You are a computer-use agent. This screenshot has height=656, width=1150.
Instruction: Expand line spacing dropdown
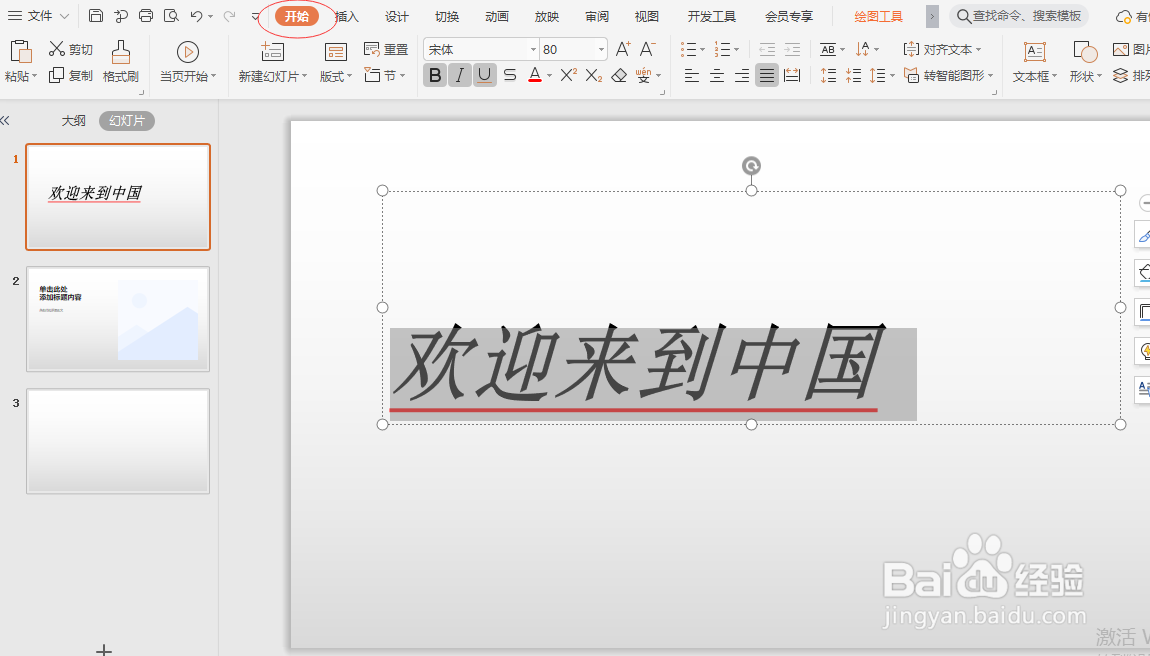(x=892, y=76)
